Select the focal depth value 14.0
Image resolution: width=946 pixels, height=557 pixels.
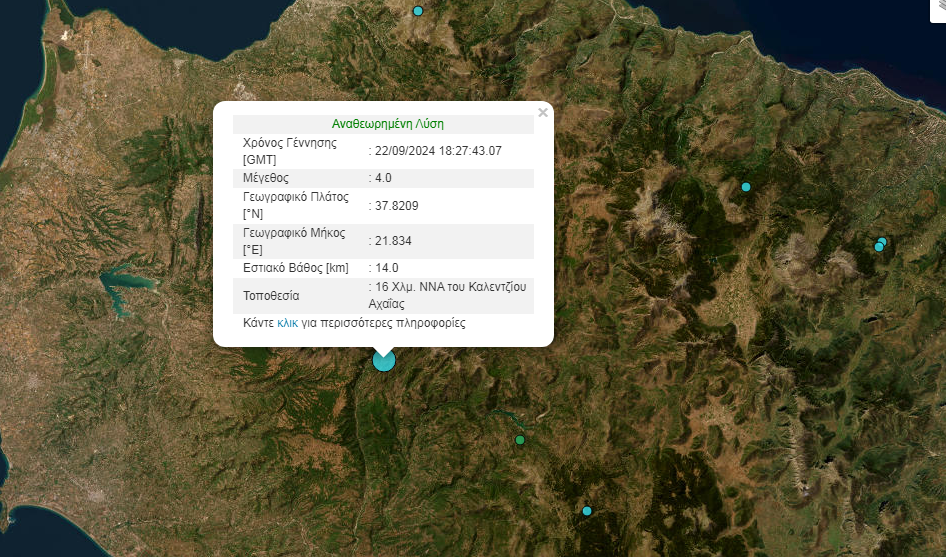(x=386, y=268)
